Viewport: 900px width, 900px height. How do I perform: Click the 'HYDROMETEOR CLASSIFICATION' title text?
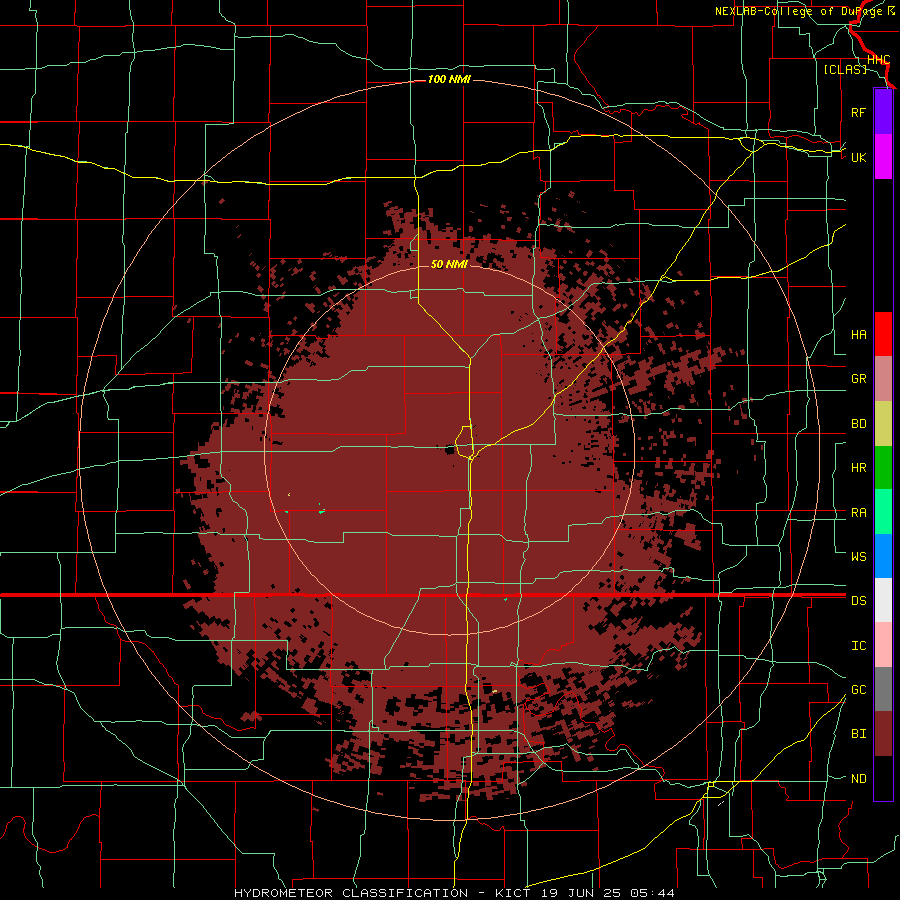[351, 893]
